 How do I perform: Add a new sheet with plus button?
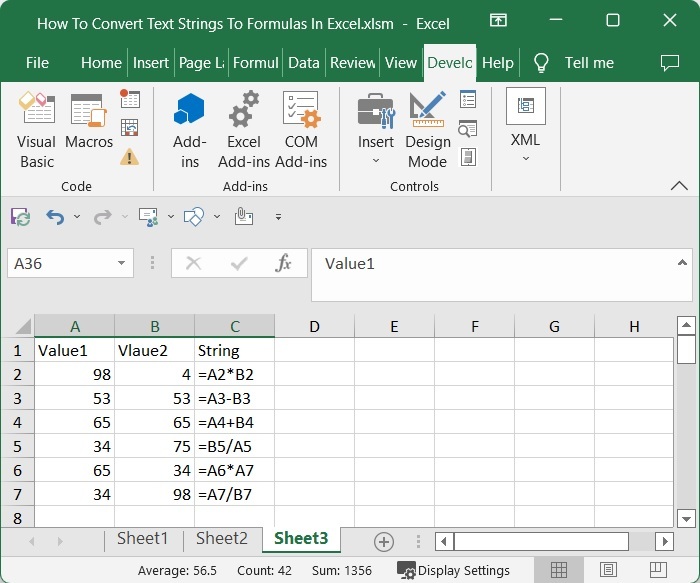click(x=383, y=541)
